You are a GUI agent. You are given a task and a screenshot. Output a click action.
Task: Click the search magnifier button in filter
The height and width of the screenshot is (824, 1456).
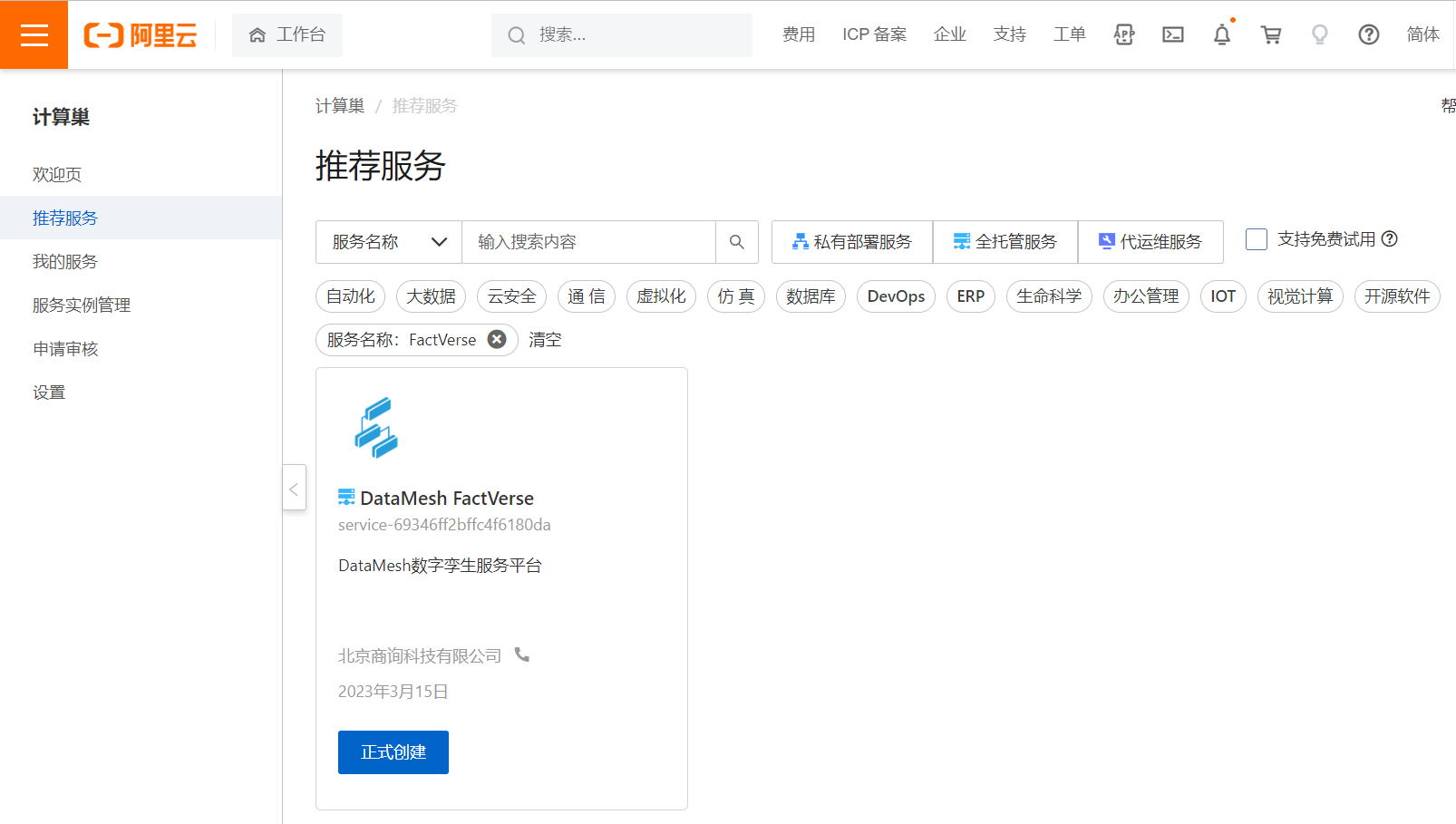737,242
